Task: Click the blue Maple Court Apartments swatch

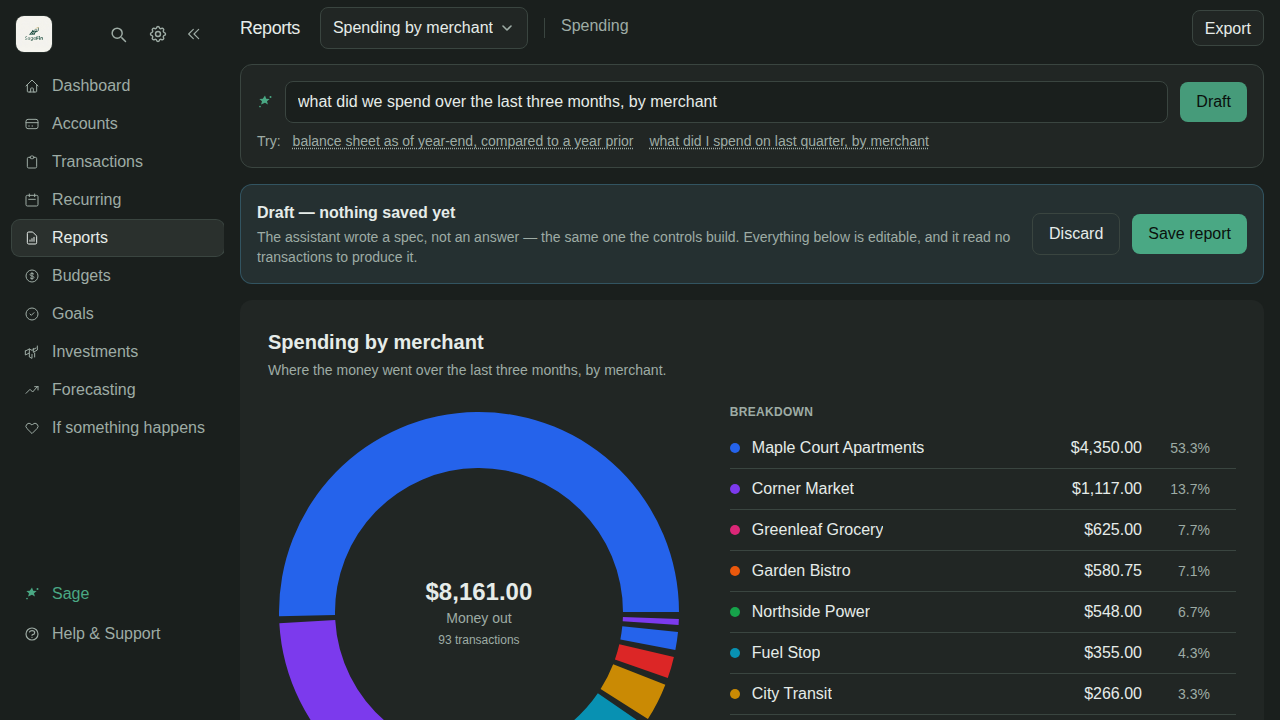Action: click(x=735, y=448)
